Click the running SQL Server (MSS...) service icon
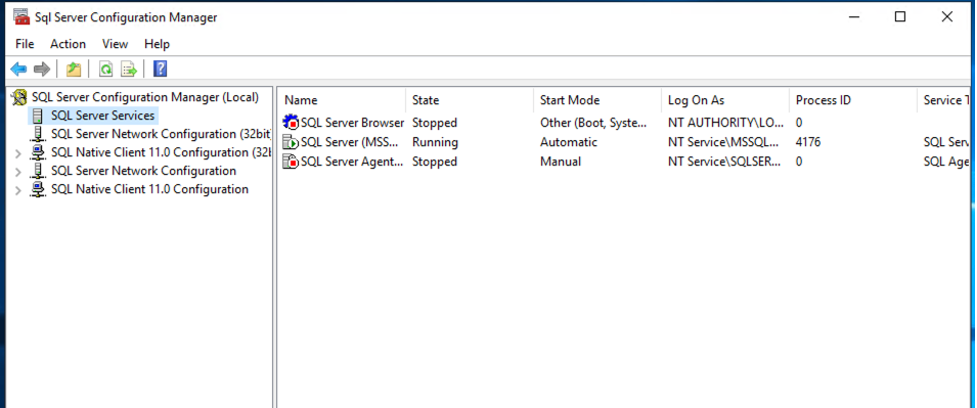This screenshot has width=977, height=408. [290, 142]
